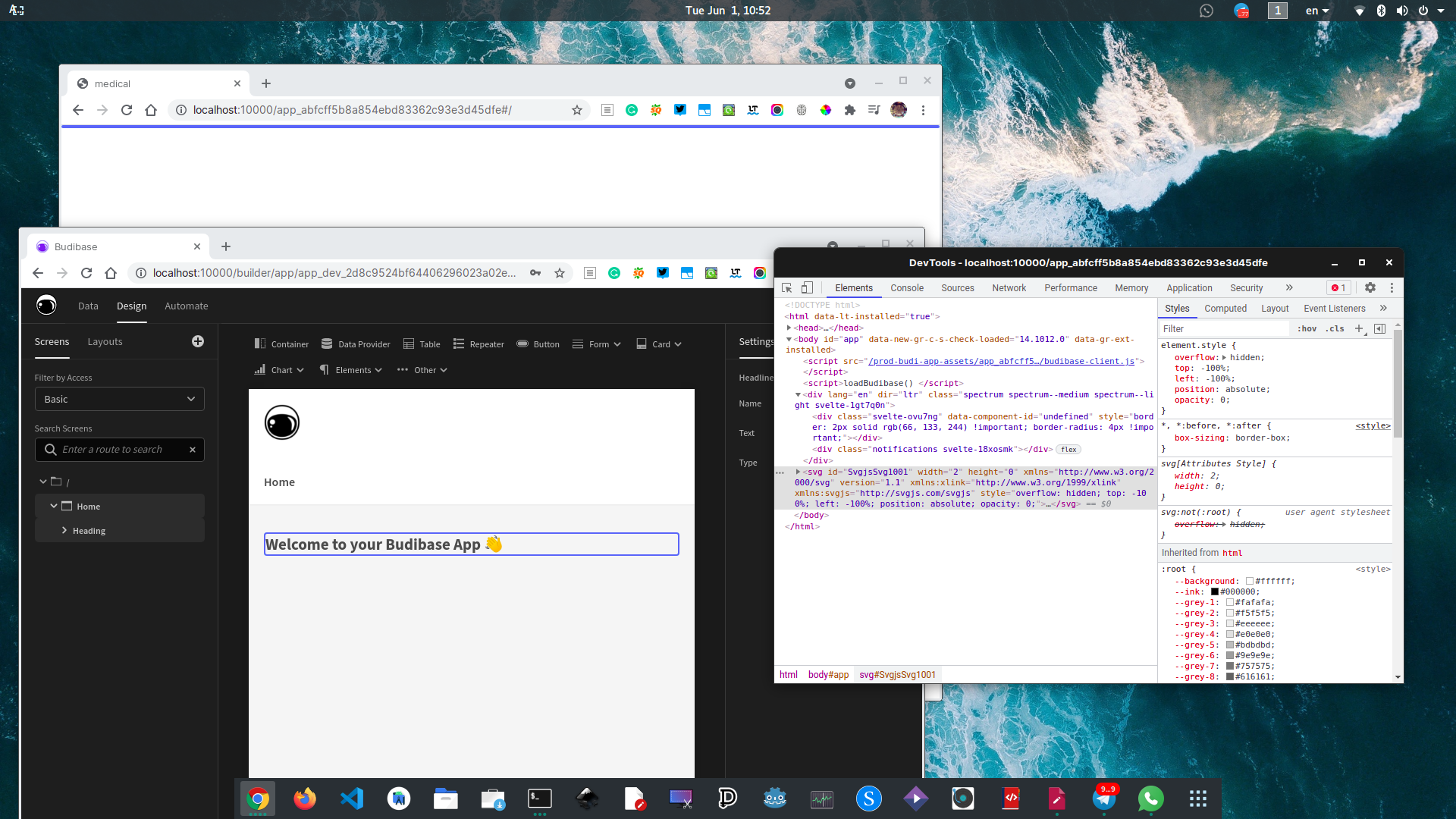
Task: Select the welcome heading in preview
Action: (x=471, y=544)
